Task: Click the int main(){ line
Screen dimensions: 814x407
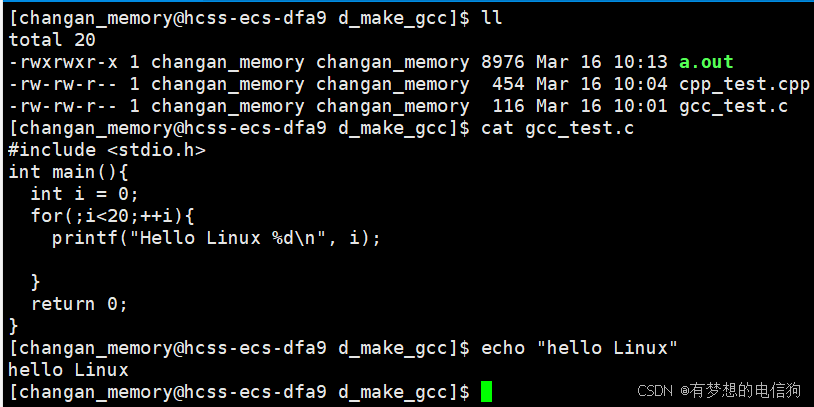Action: tap(69, 172)
